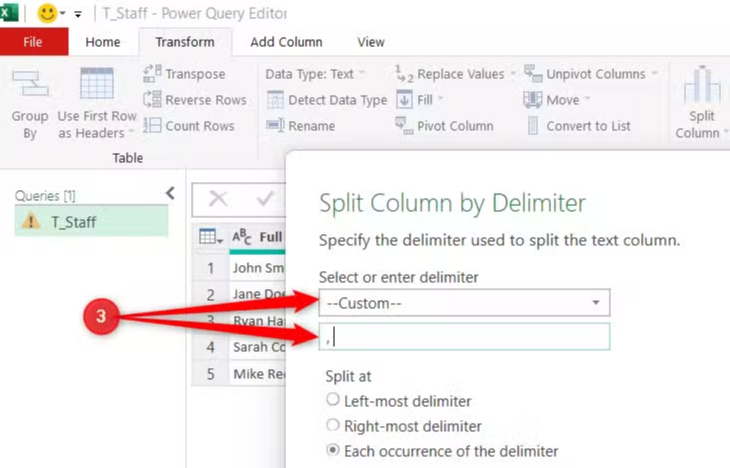Select the T_Staff query
Image resolution: width=730 pixels, height=468 pixels.
tap(91, 221)
